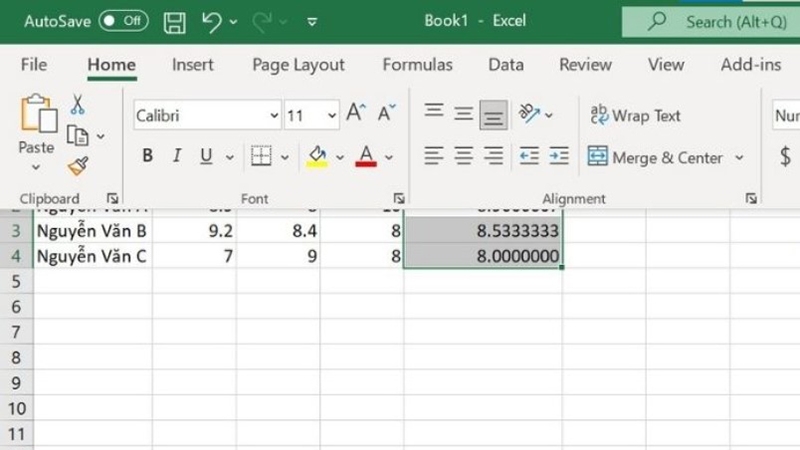The height and width of the screenshot is (450, 800).
Task: Select the Nguyễn Văn C cell
Action: [93, 256]
